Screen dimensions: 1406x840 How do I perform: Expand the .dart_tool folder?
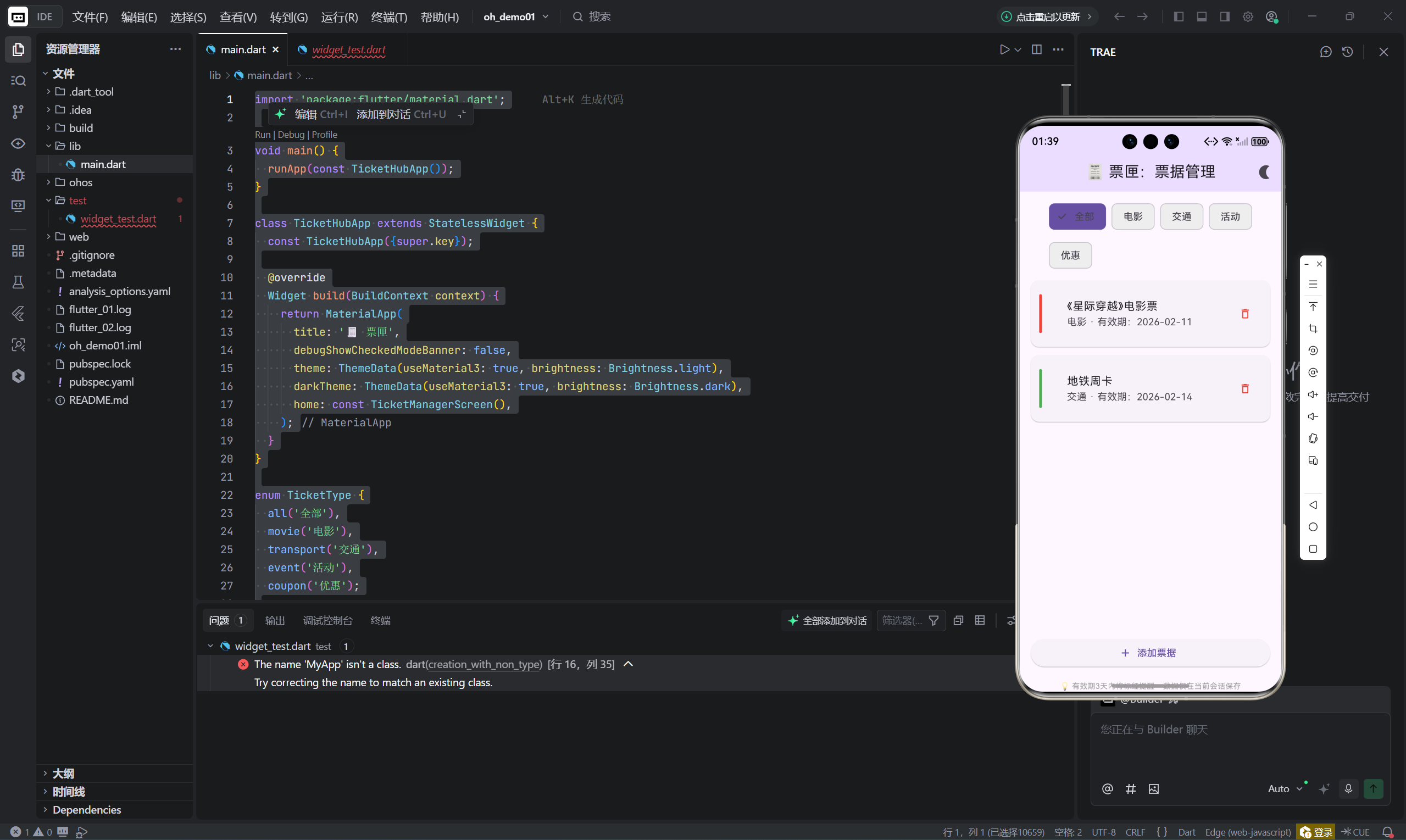point(91,92)
